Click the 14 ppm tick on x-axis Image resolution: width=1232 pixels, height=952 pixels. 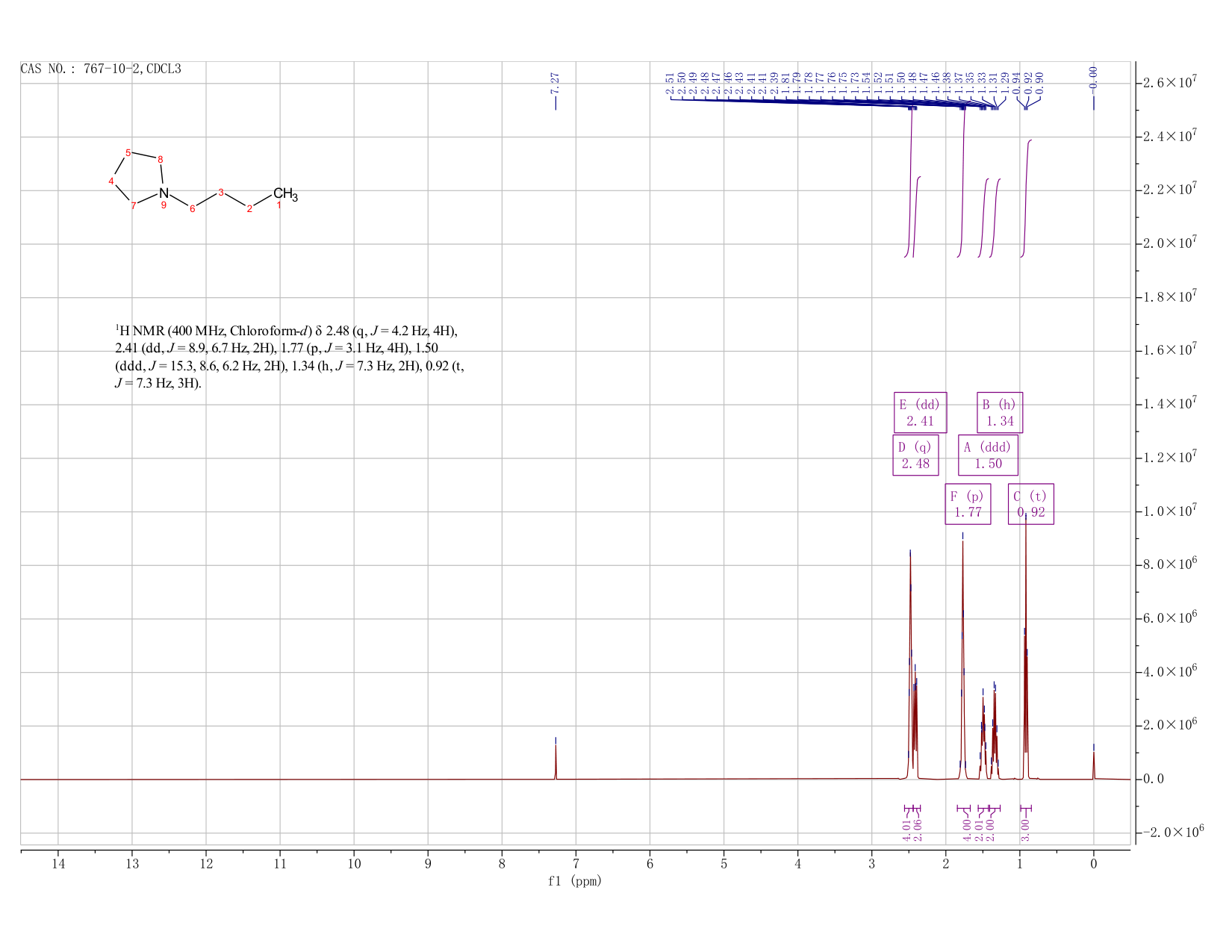(x=58, y=864)
